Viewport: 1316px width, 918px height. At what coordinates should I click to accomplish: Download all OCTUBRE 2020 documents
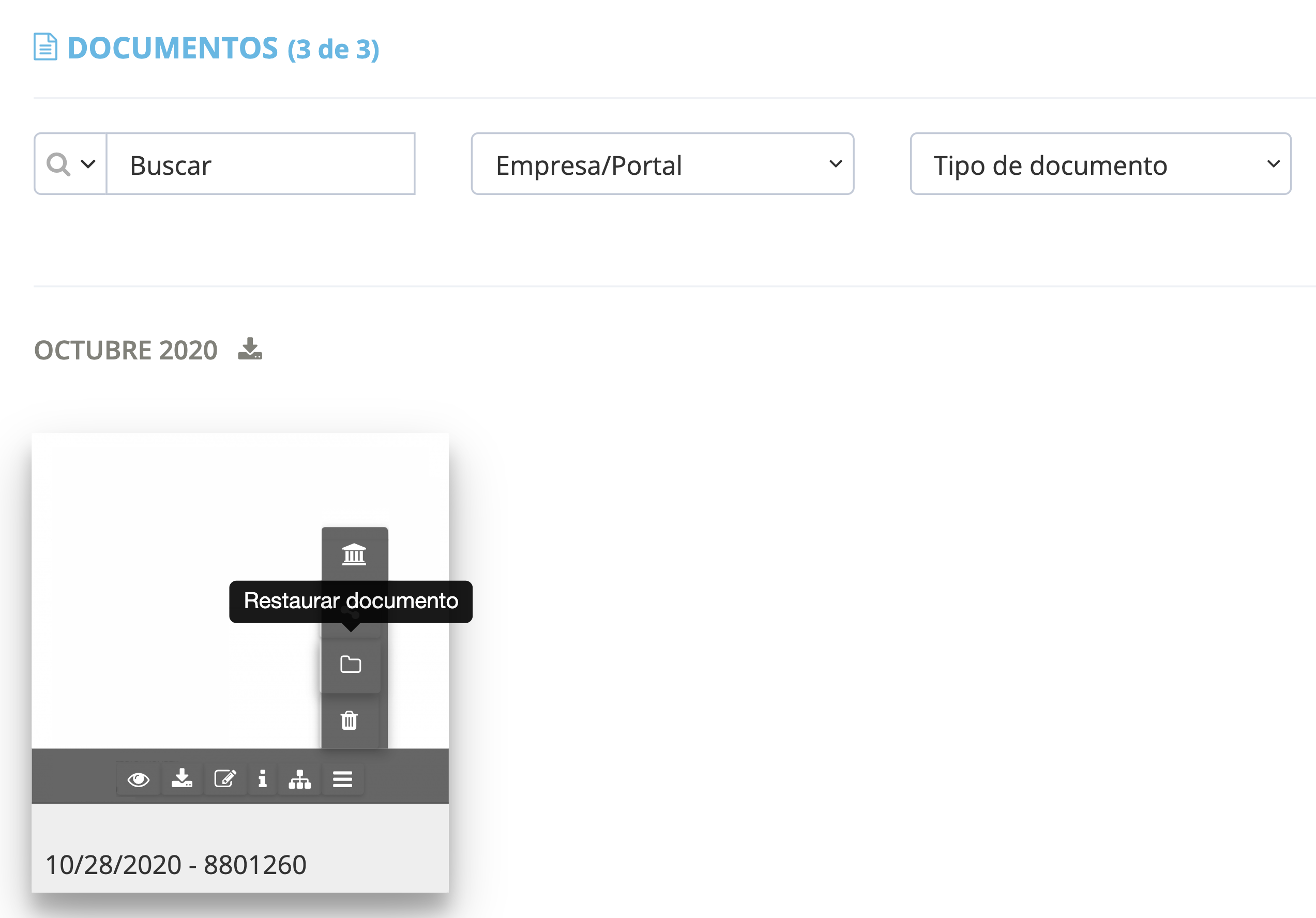(x=250, y=349)
